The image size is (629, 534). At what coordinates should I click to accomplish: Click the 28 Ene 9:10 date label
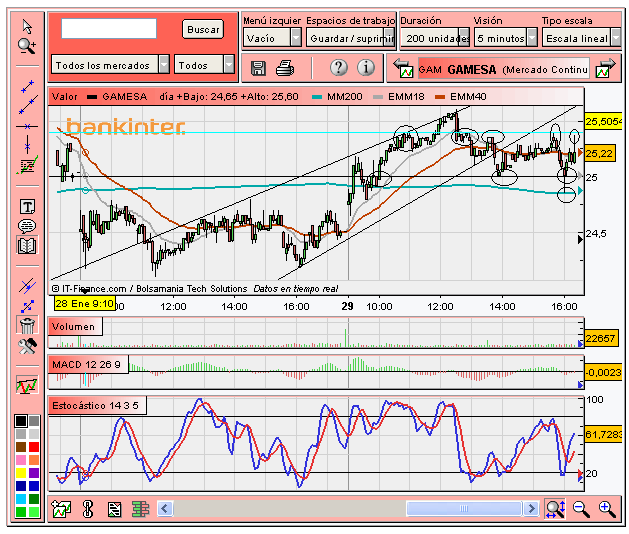(x=85, y=303)
